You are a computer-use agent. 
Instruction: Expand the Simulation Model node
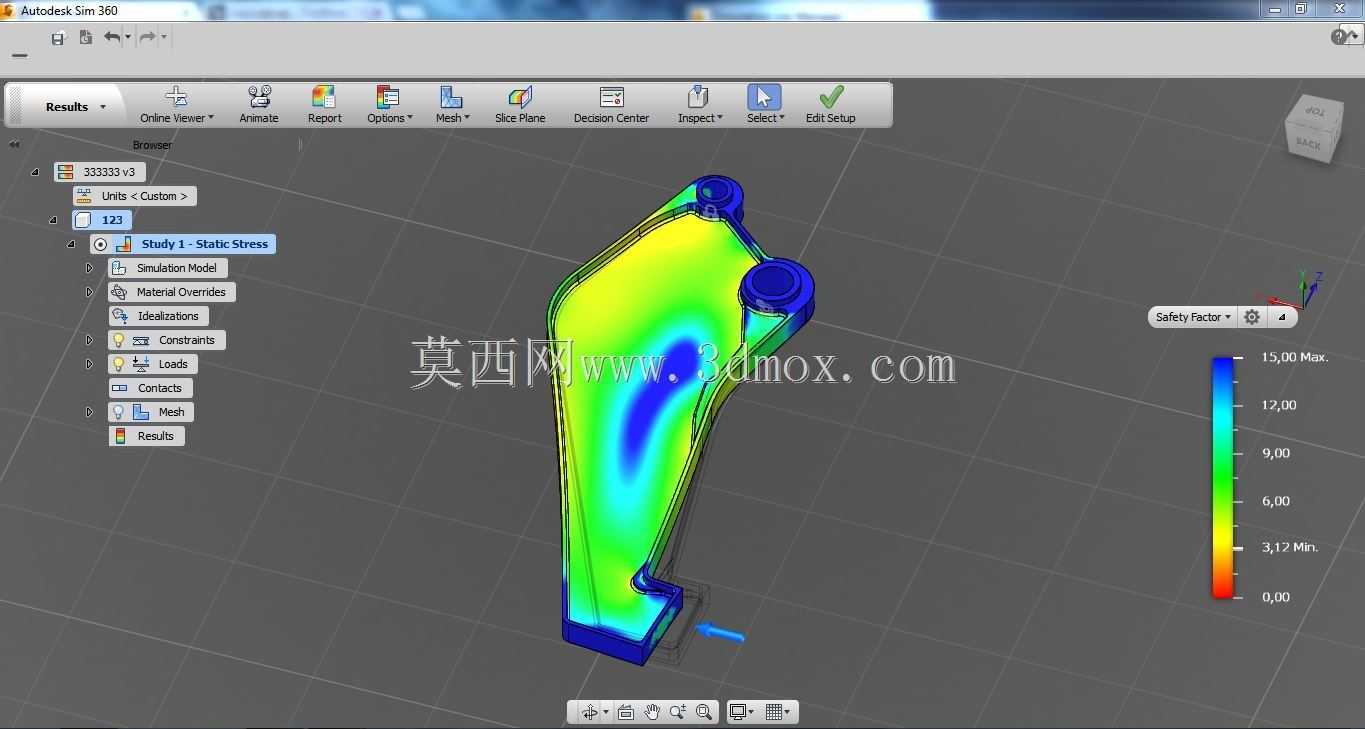pyautogui.click(x=89, y=268)
